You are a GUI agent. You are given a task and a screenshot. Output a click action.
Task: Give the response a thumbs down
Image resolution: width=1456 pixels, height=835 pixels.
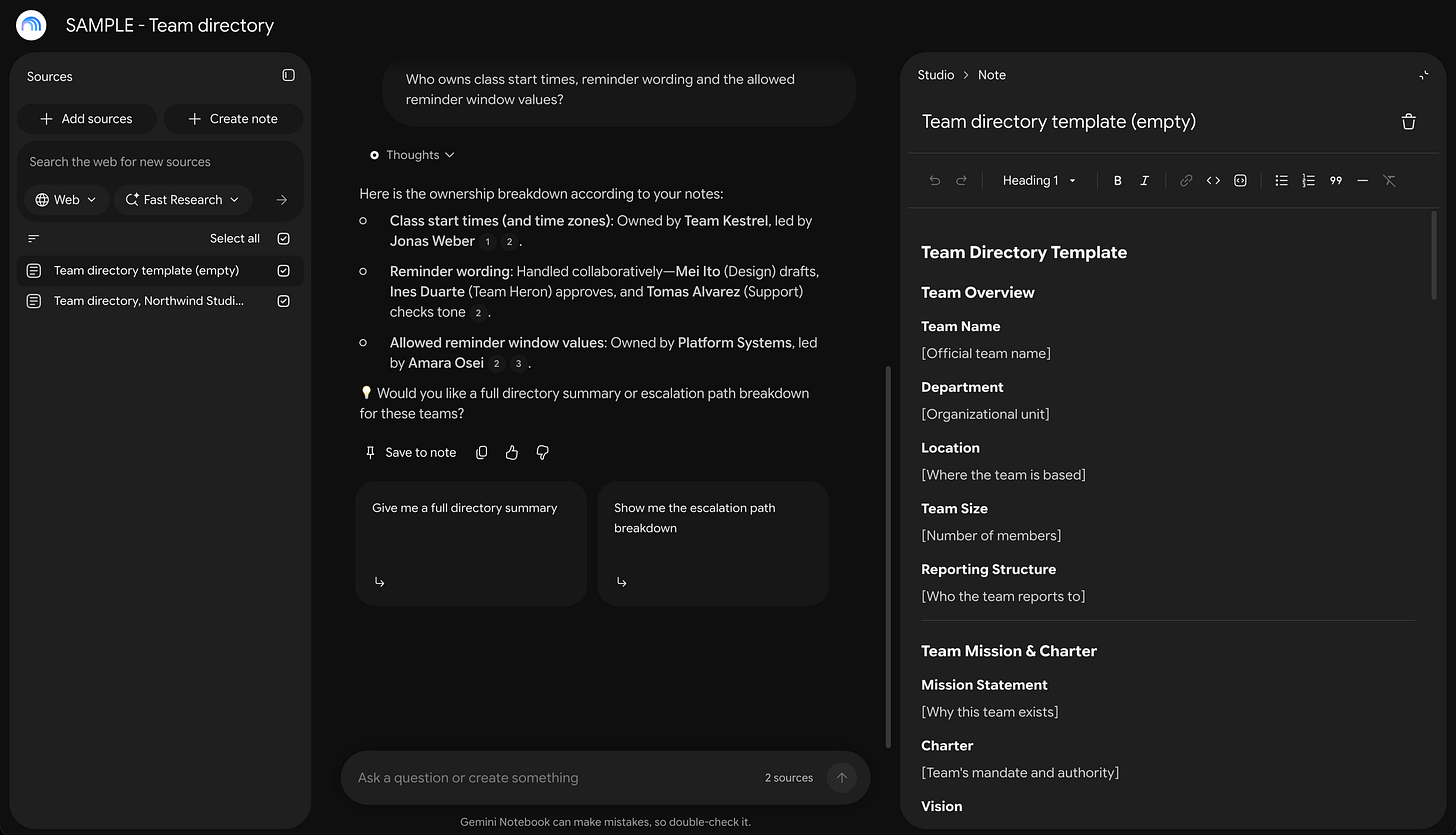[x=543, y=453]
